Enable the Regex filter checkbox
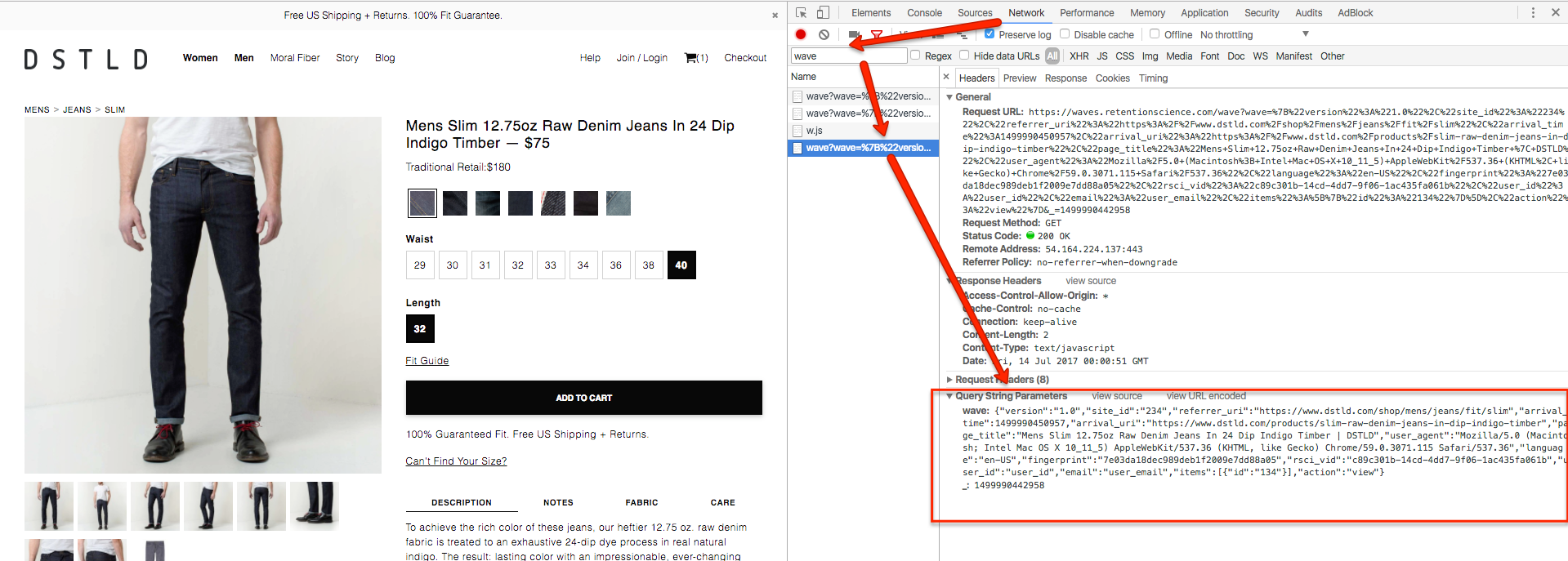Screen dimensions: 1568x561 (x=915, y=55)
